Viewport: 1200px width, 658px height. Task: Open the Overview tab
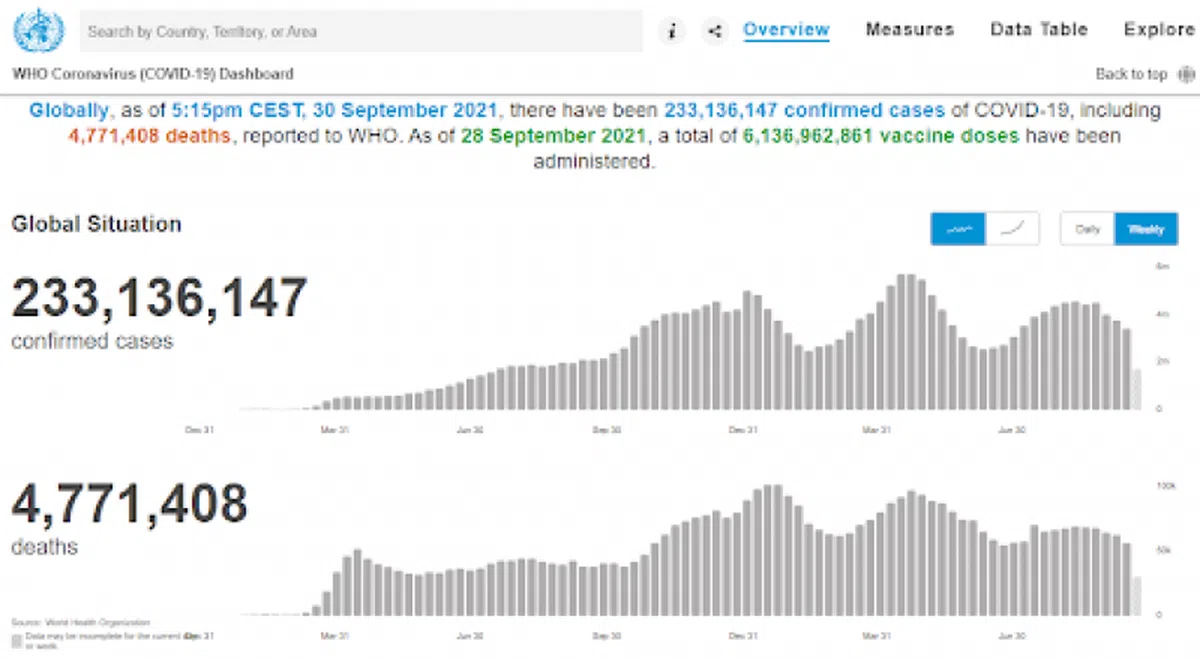[786, 30]
